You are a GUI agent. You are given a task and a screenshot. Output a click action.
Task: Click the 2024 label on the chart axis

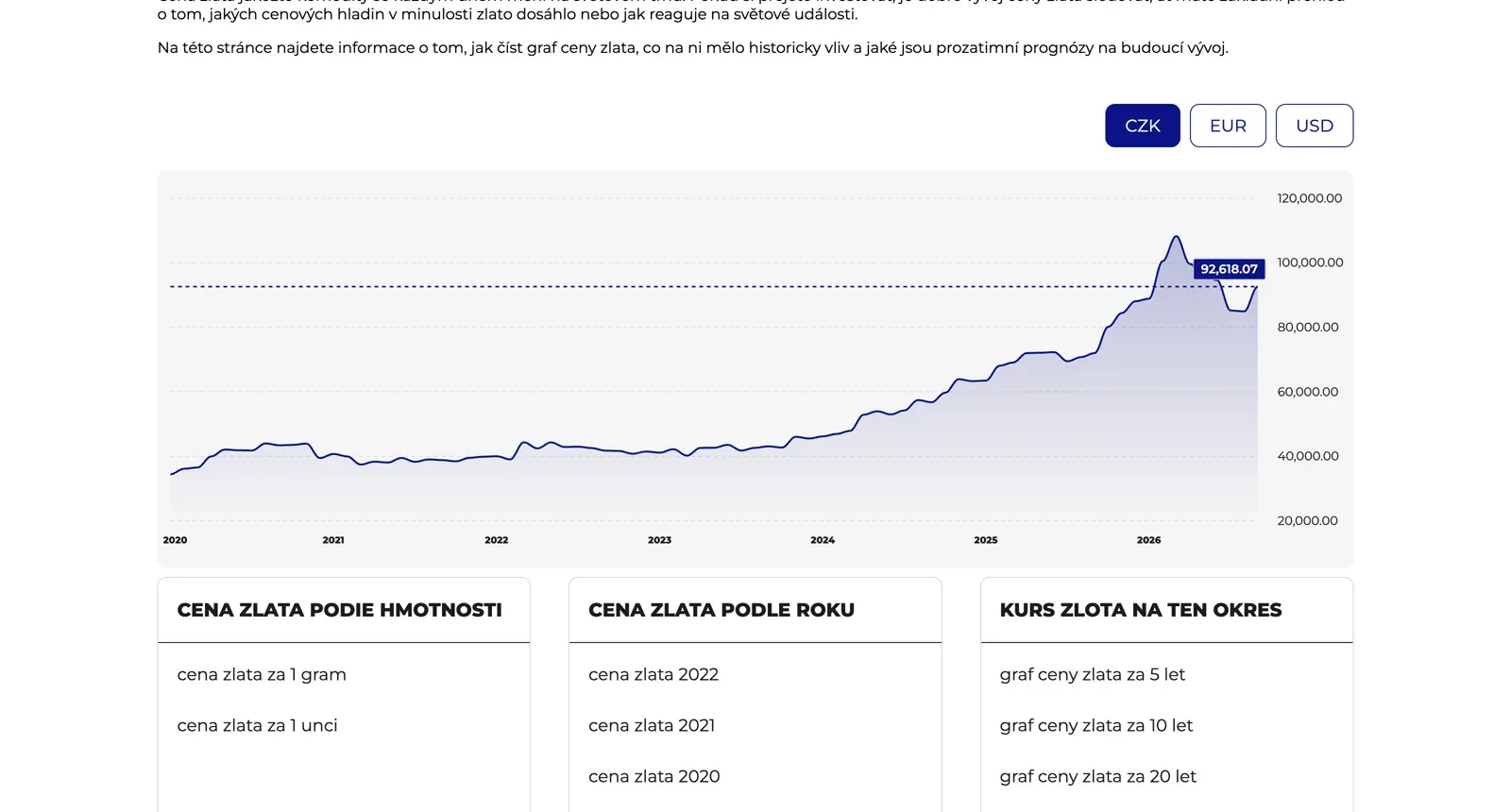(823, 540)
